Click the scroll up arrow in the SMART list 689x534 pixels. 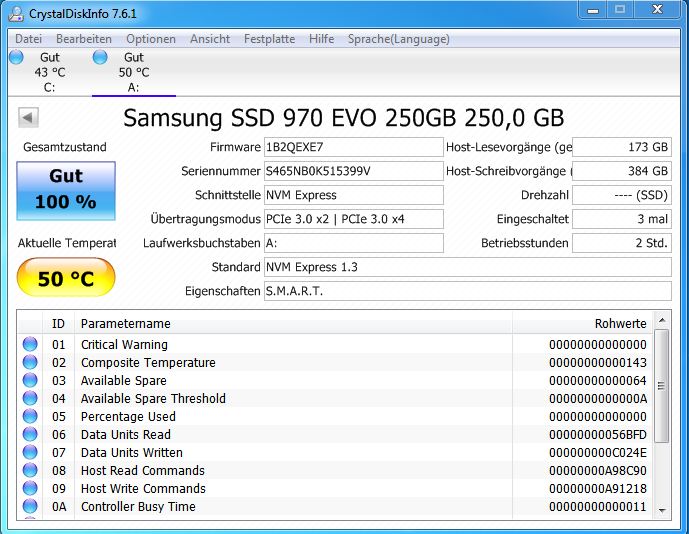tap(662, 320)
